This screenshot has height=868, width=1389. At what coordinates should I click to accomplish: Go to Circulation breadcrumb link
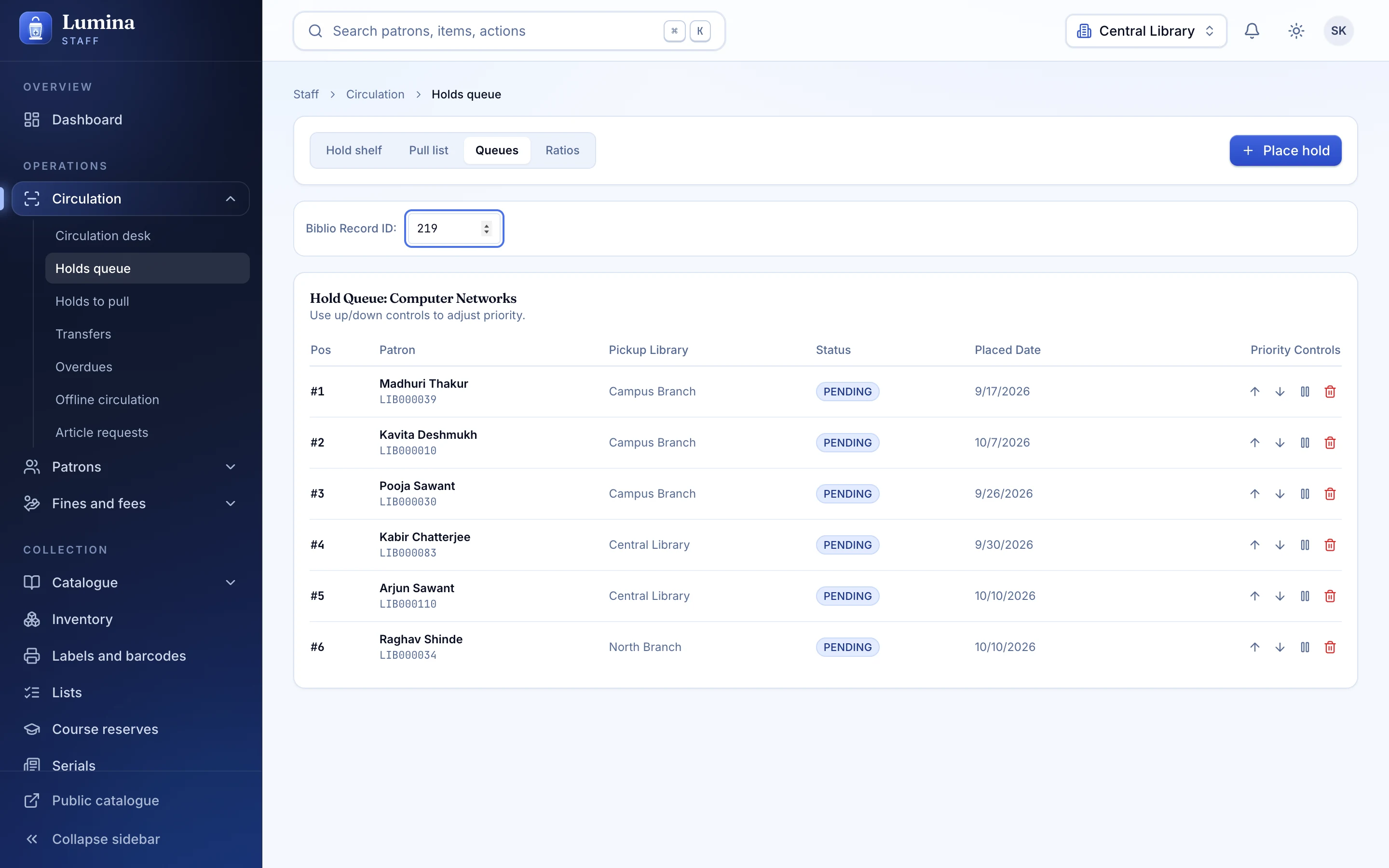click(x=375, y=94)
